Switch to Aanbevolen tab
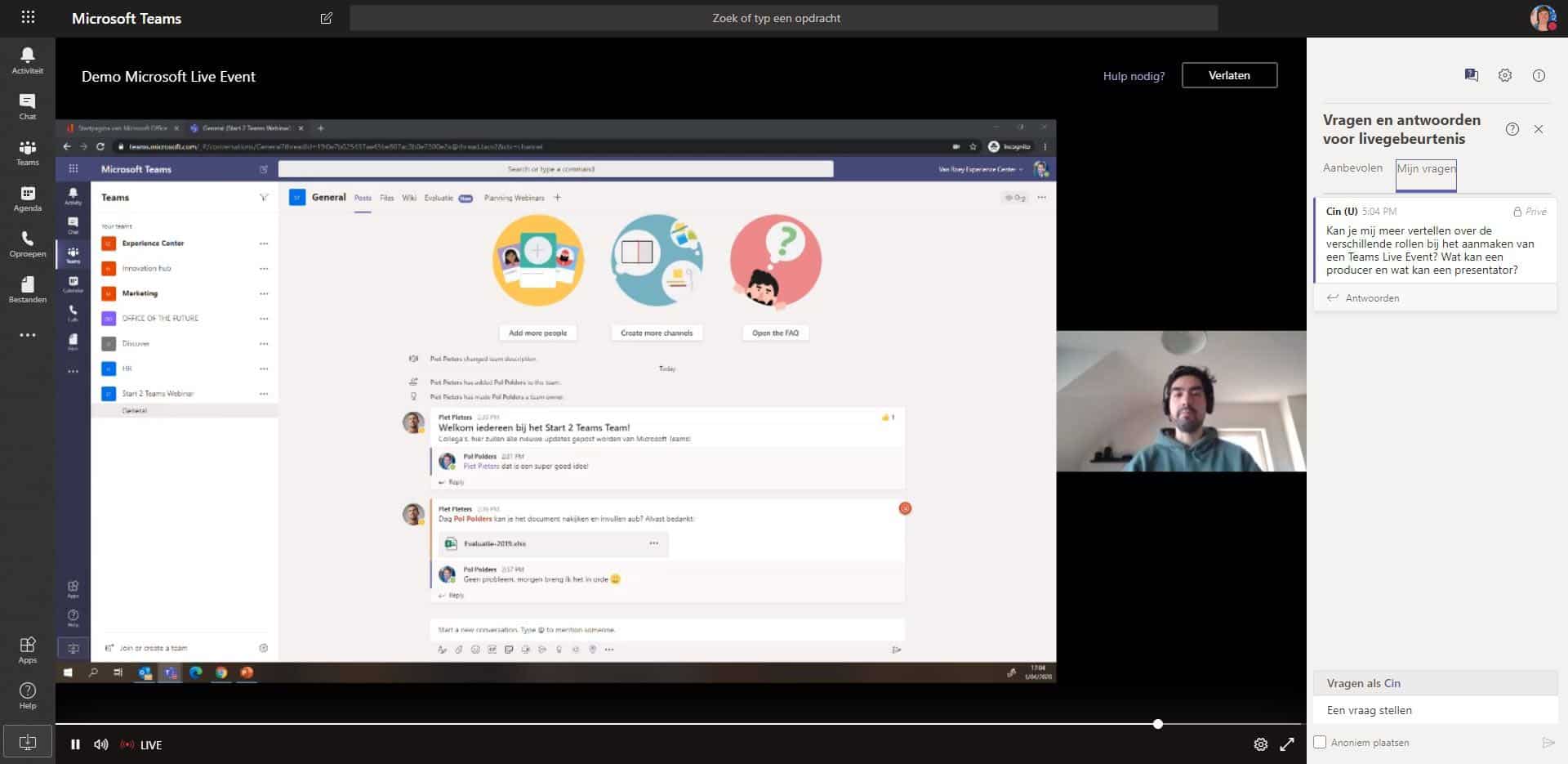Image resolution: width=1568 pixels, height=764 pixels. pyautogui.click(x=1353, y=168)
